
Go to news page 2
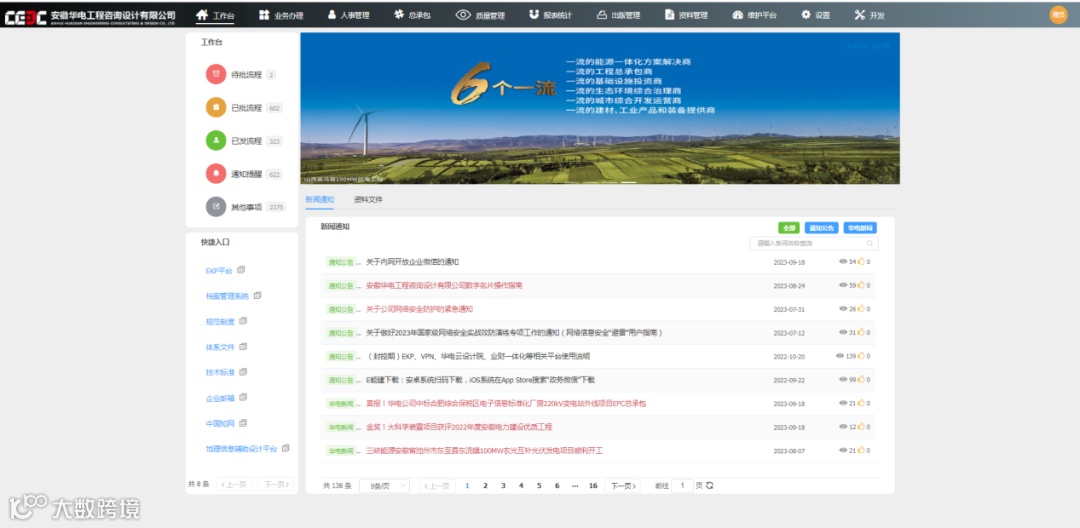click(485, 485)
